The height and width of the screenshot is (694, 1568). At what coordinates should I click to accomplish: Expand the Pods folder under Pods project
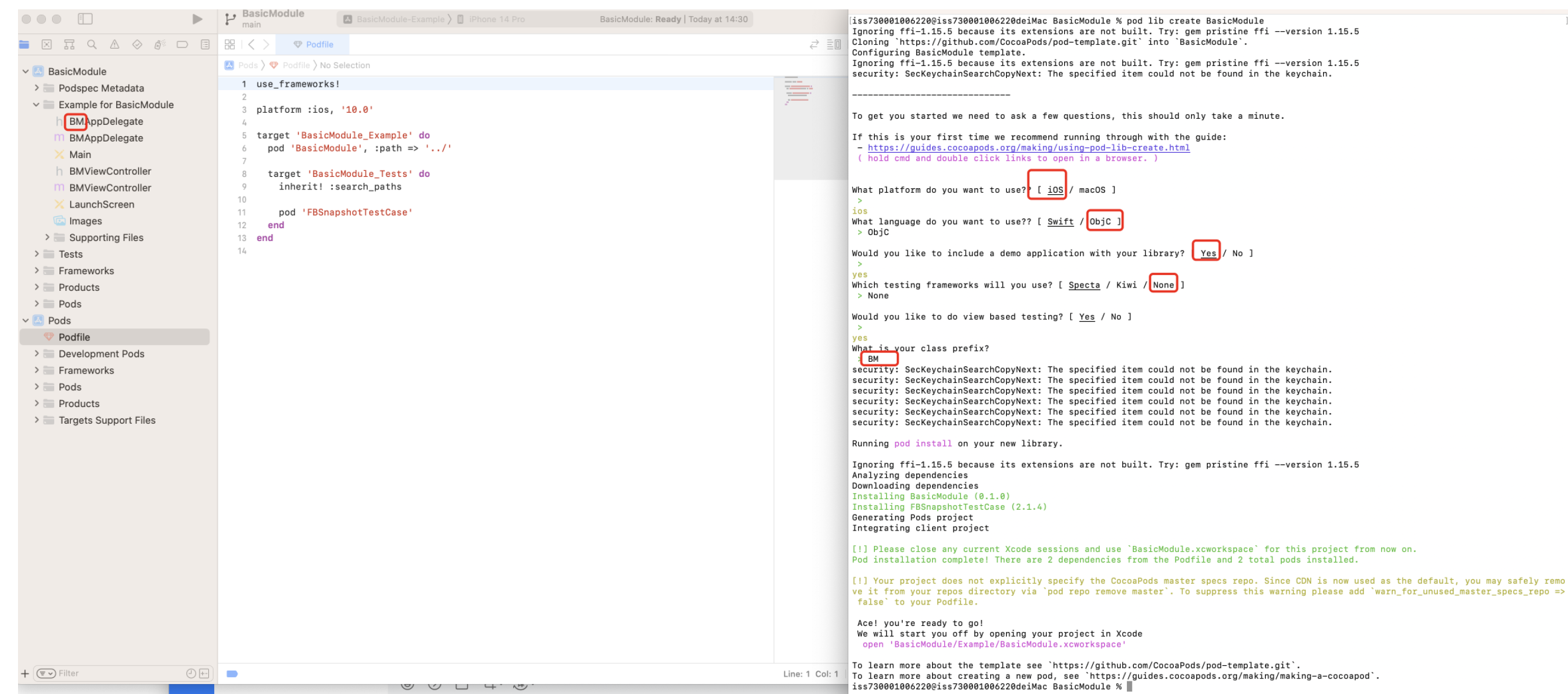(37, 387)
